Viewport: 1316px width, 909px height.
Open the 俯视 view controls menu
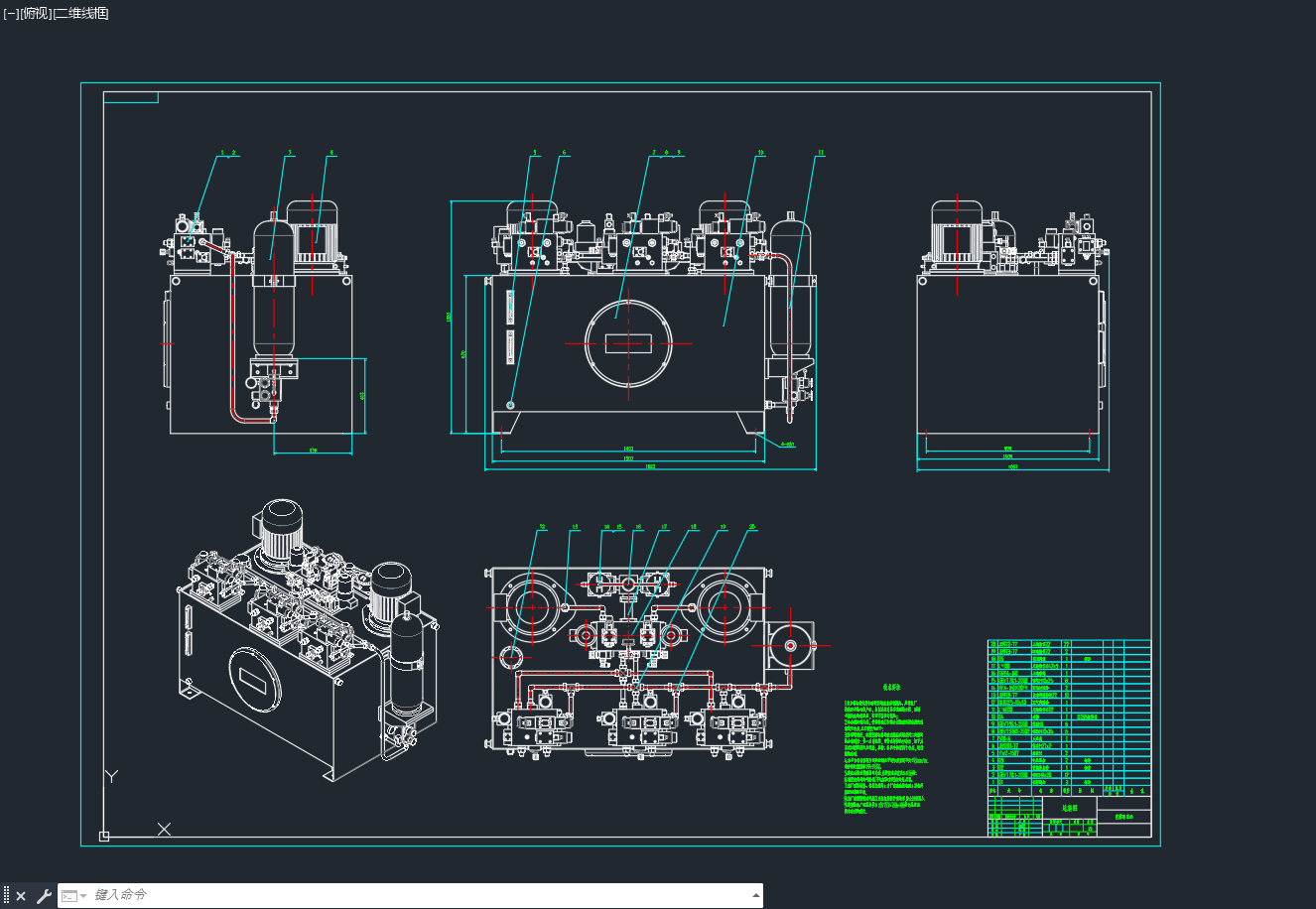35,13
